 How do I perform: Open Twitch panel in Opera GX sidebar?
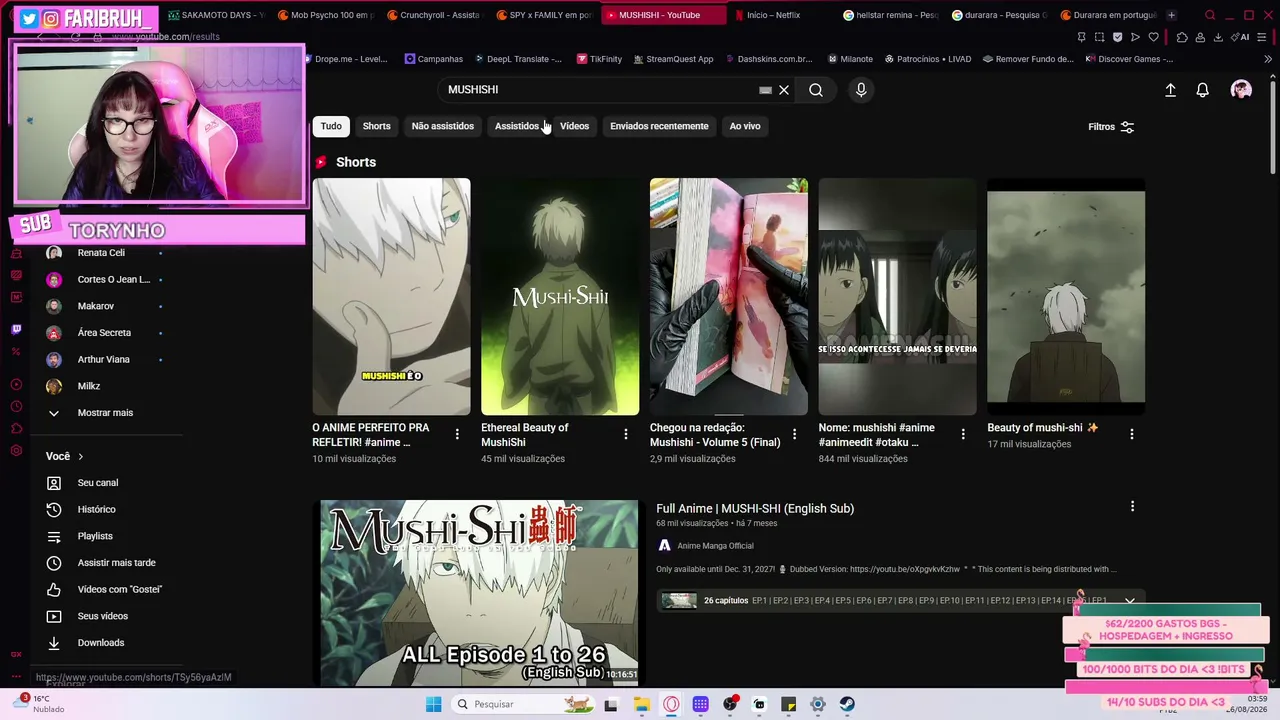pos(16,329)
